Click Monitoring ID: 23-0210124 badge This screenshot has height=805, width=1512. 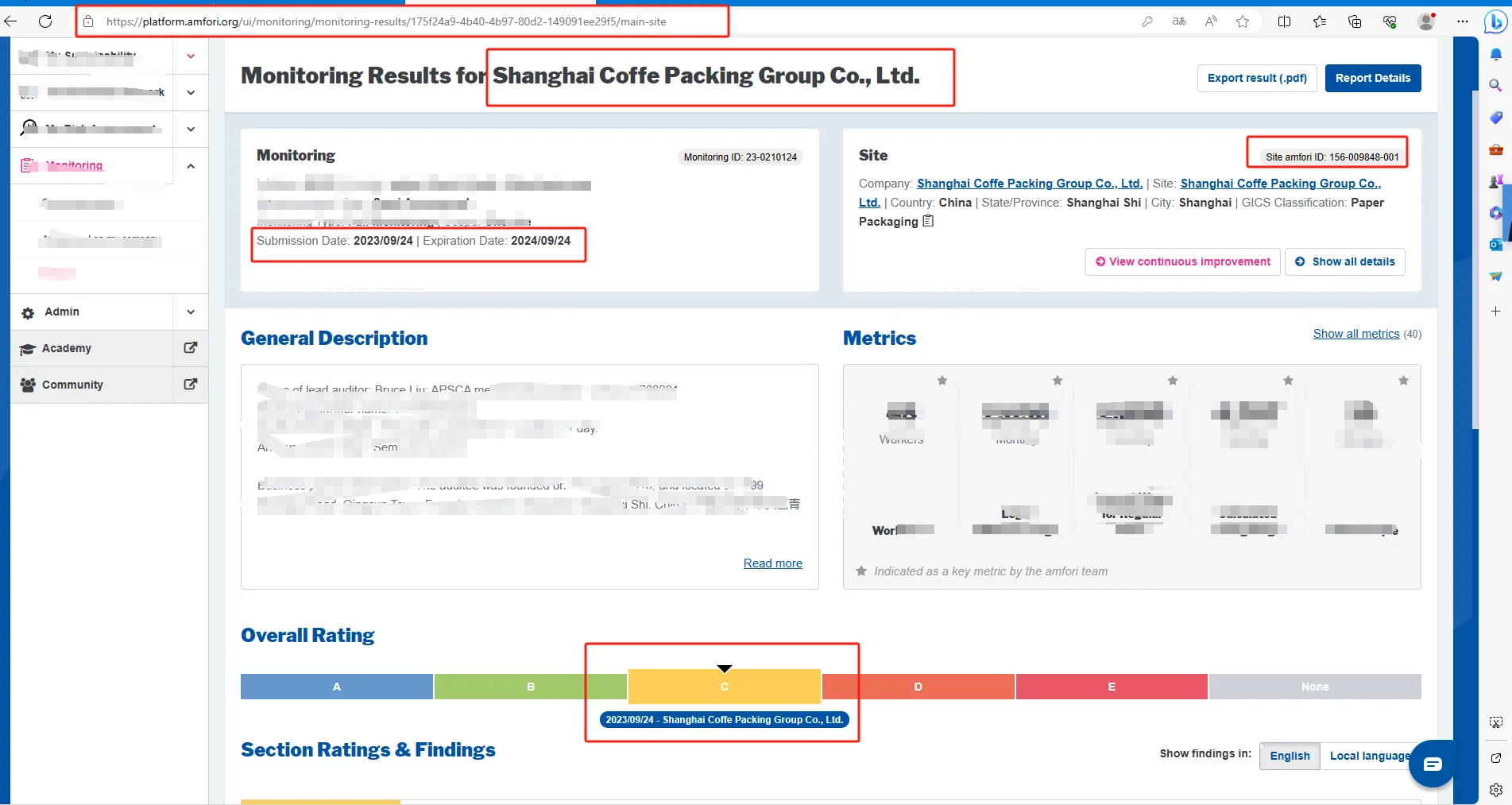point(740,157)
